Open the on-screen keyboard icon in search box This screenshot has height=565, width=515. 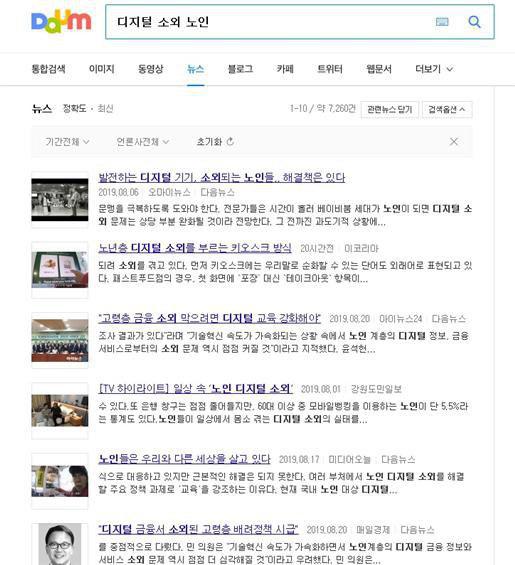pyautogui.click(x=442, y=22)
